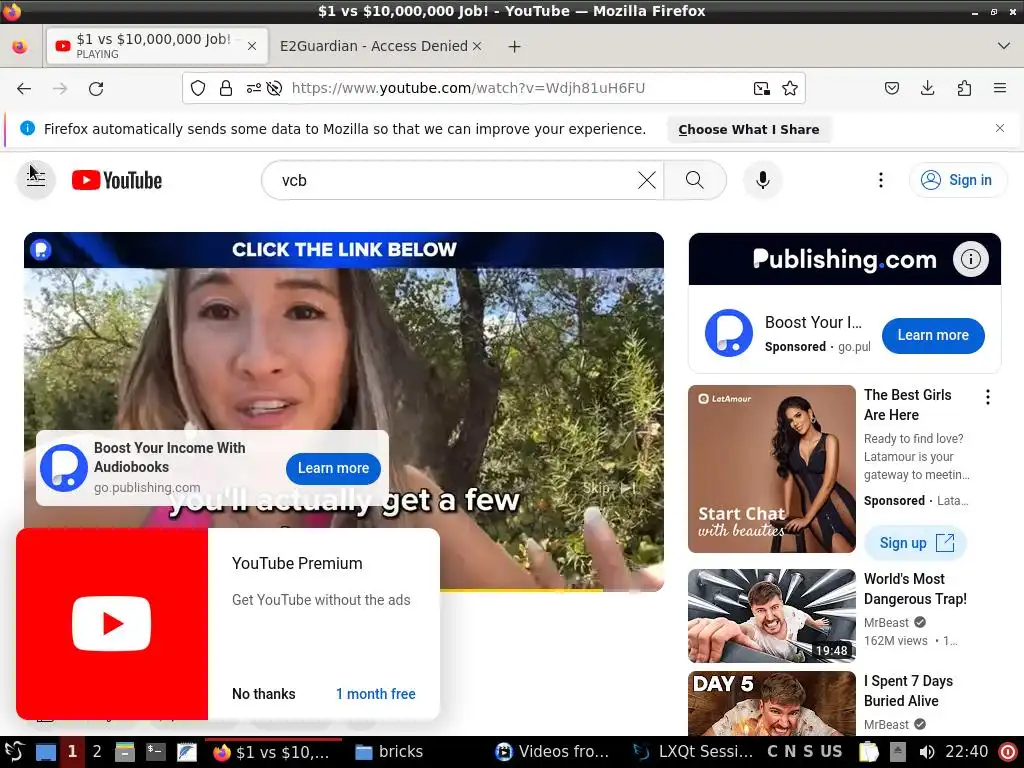Click the address bar URL

tap(468, 88)
